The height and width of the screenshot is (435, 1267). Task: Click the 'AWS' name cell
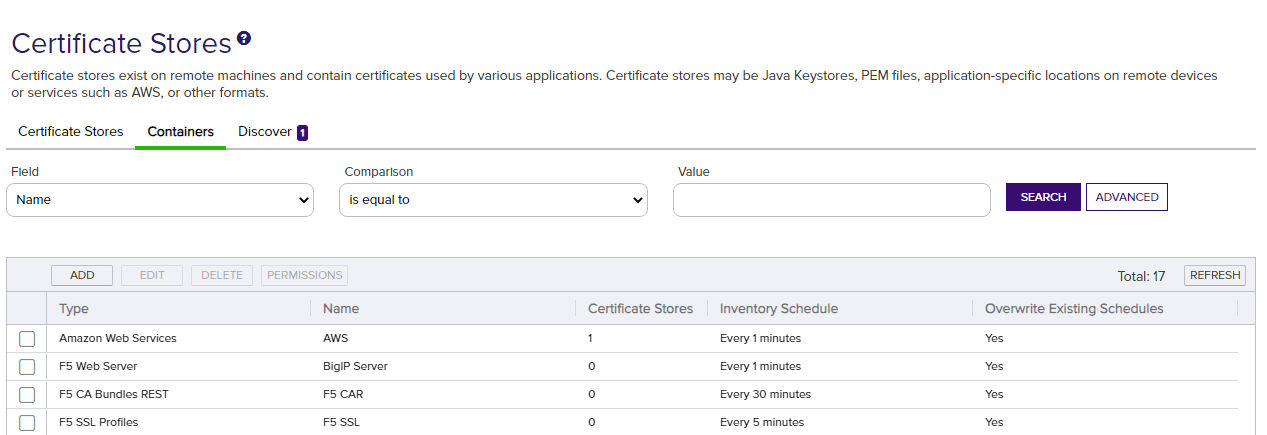[336, 338]
